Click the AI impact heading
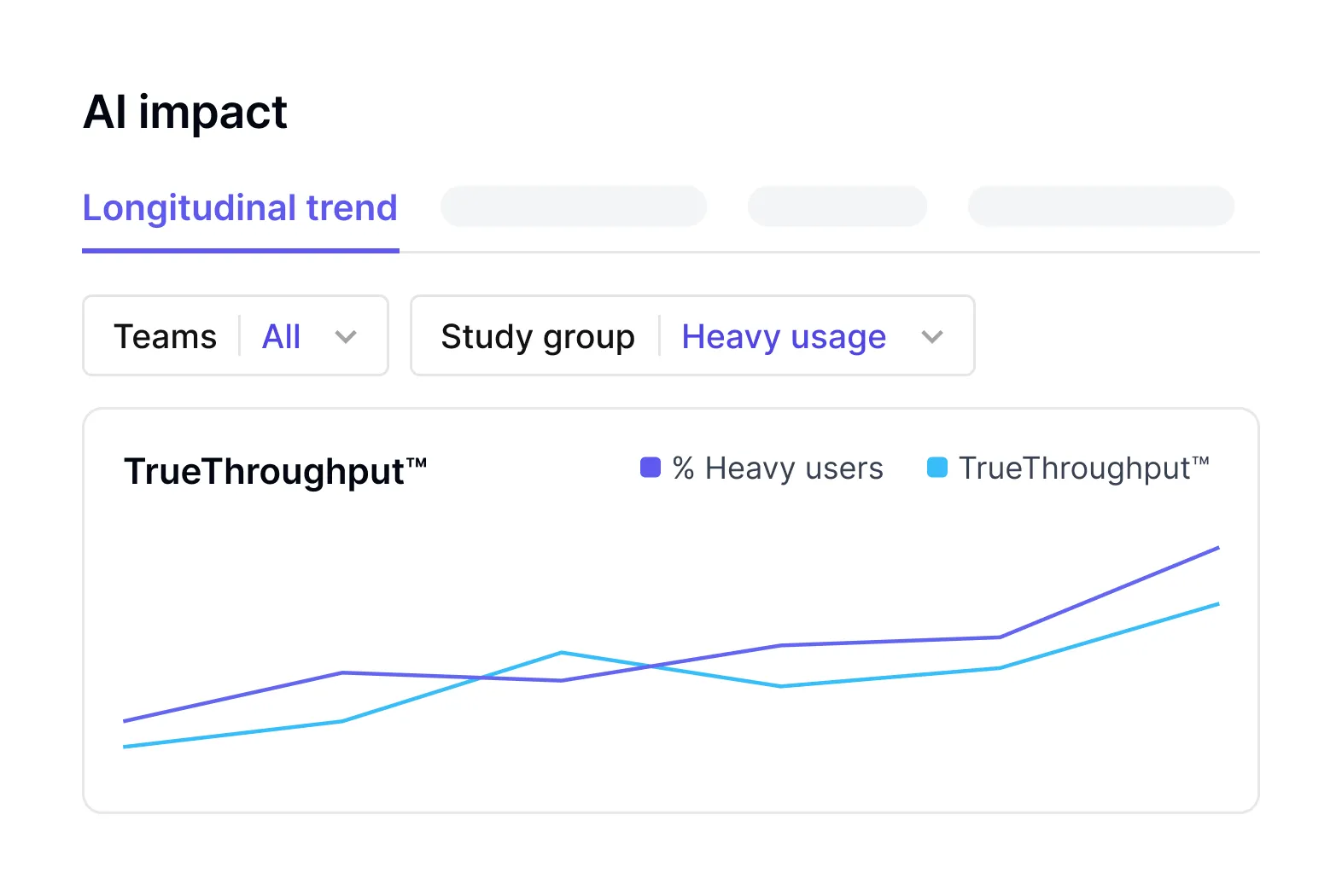Viewport: 1342px width, 896px height. pos(185,113)
